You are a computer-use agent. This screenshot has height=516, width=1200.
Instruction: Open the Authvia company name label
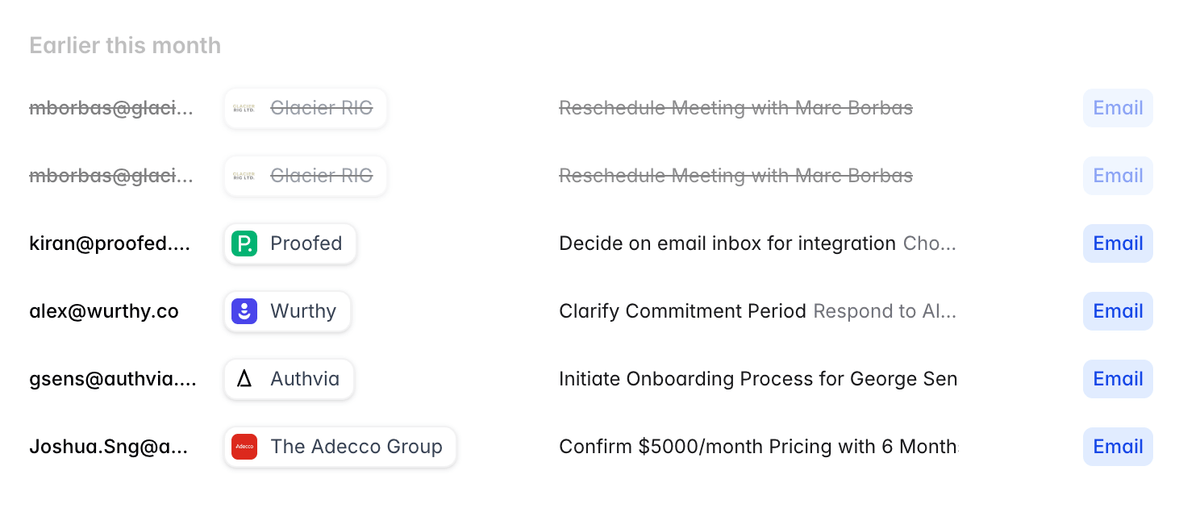tap(305, 379)
